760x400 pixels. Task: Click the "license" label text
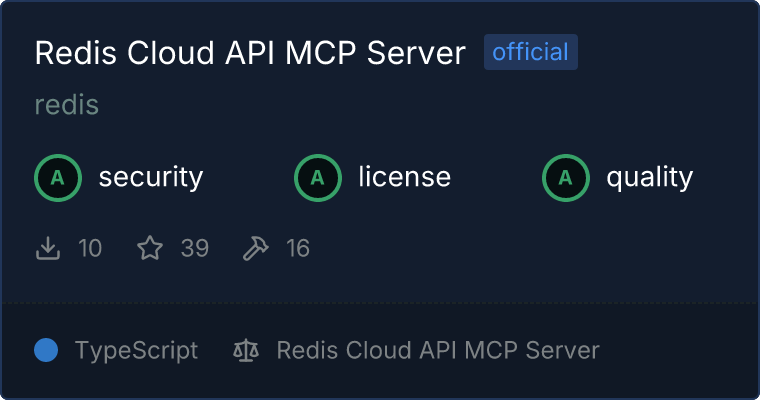click(404, 178)
